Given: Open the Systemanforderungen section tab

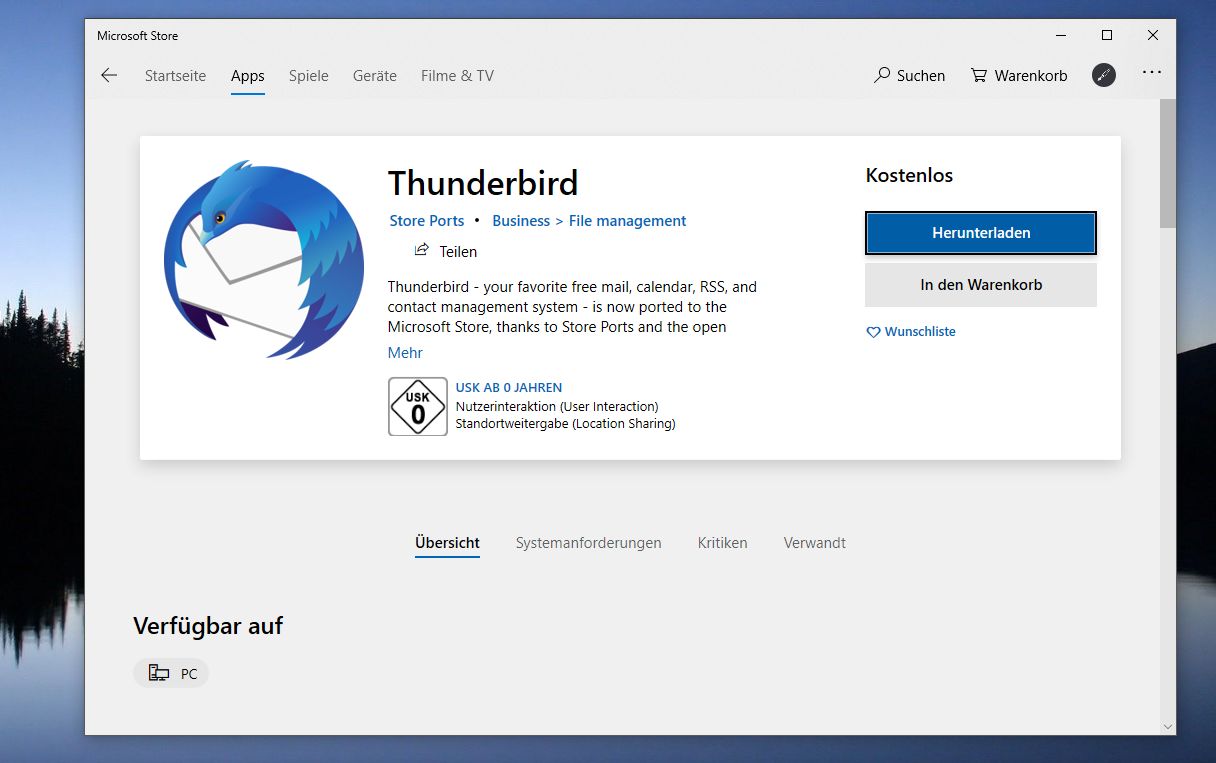Looking at the screenshot, I should (x=589, y=543).
